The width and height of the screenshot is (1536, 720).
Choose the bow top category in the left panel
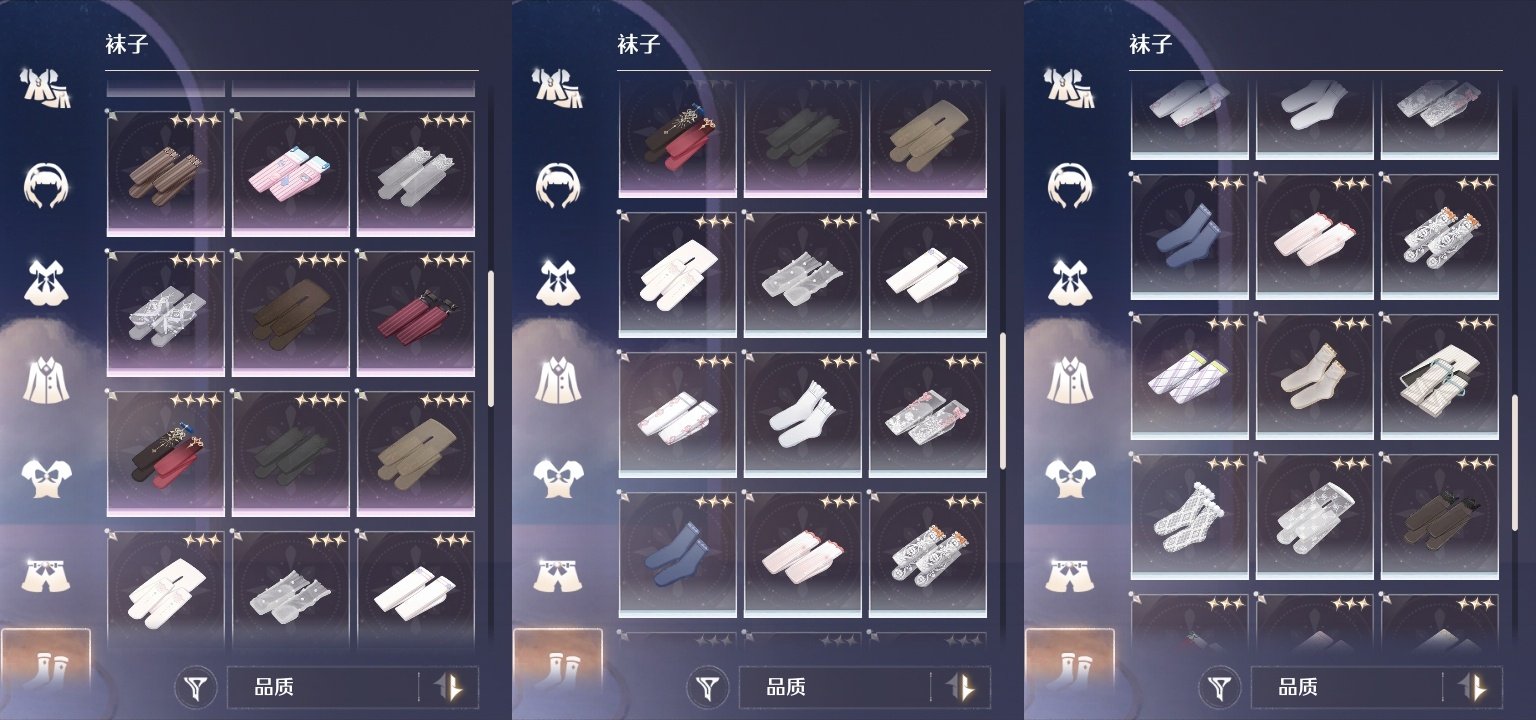point(46,477)
